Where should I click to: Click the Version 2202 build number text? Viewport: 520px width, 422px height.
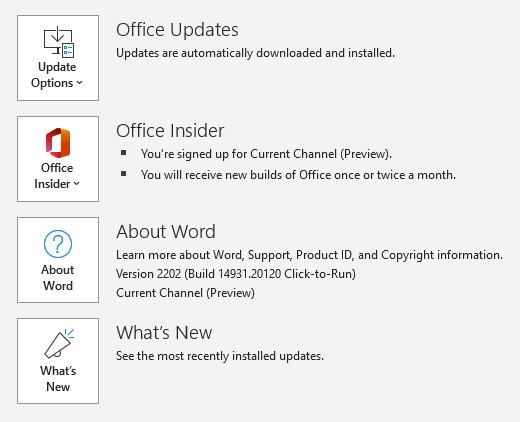236,274
